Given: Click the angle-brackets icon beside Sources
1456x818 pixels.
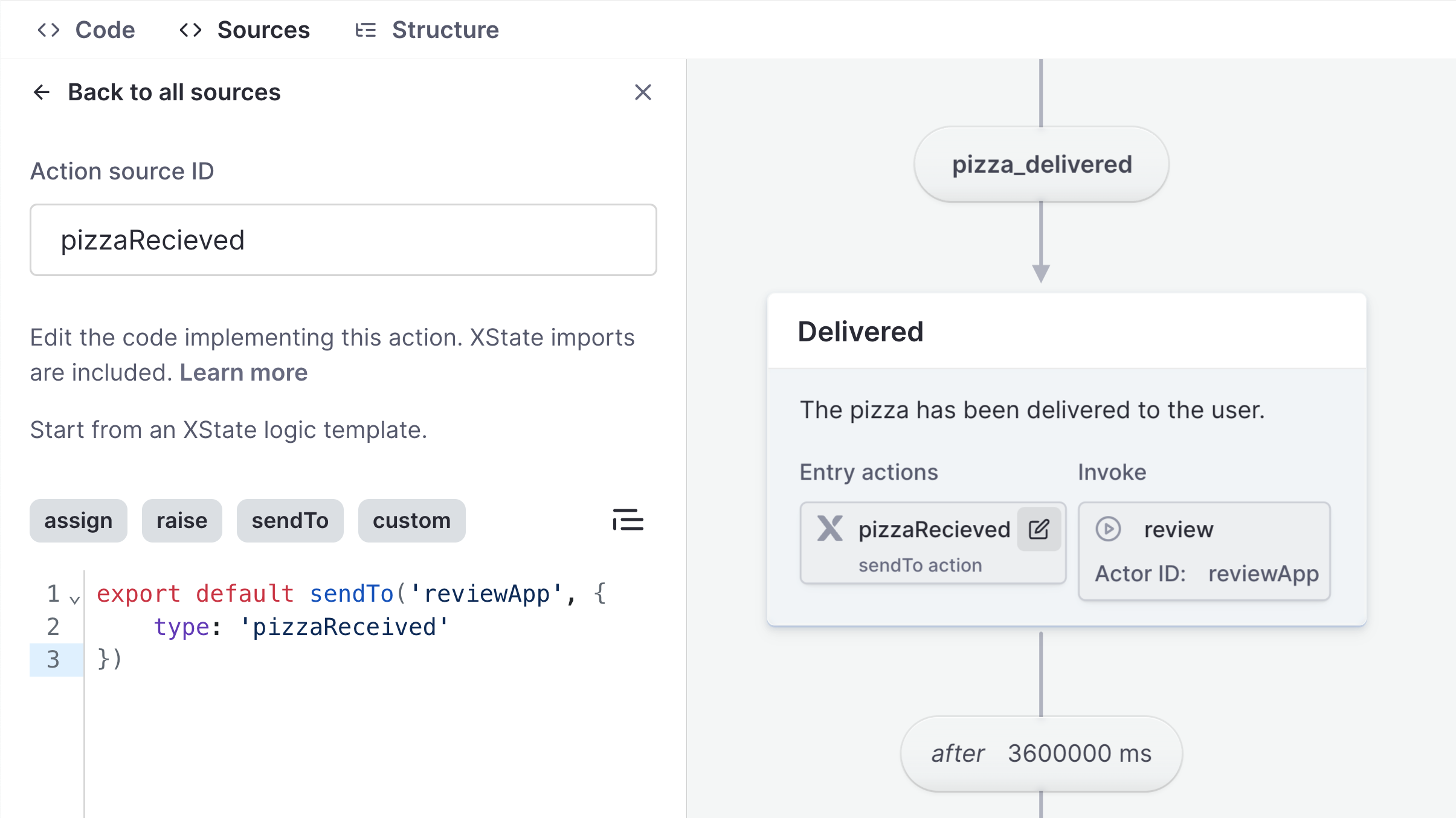Looking at the screenshot, I should 190,29.
